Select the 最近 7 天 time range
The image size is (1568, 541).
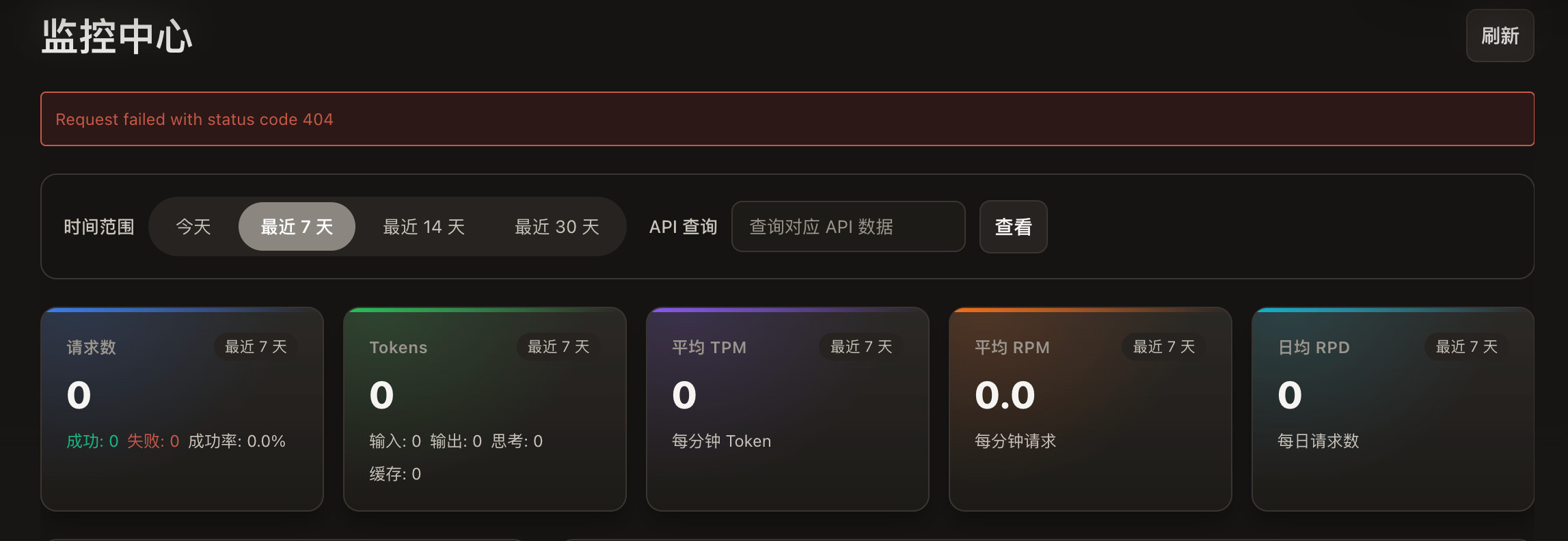tap(297, 227)
